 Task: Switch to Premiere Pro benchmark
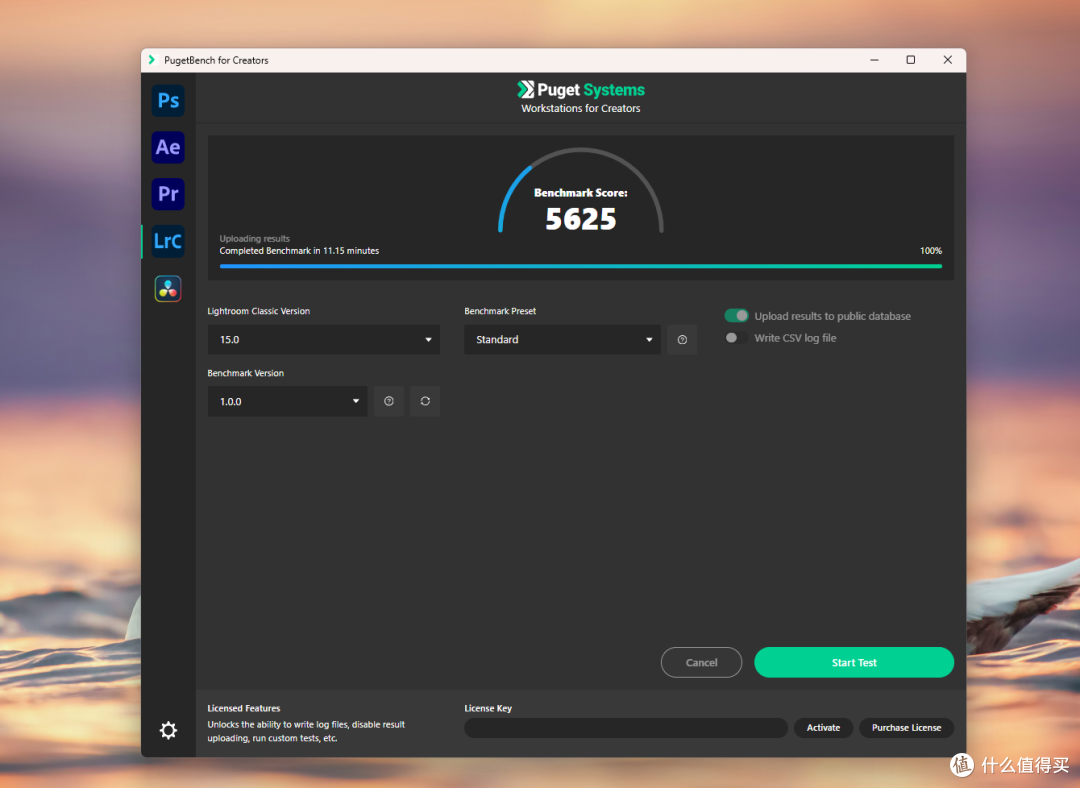[x=168, y=194]
